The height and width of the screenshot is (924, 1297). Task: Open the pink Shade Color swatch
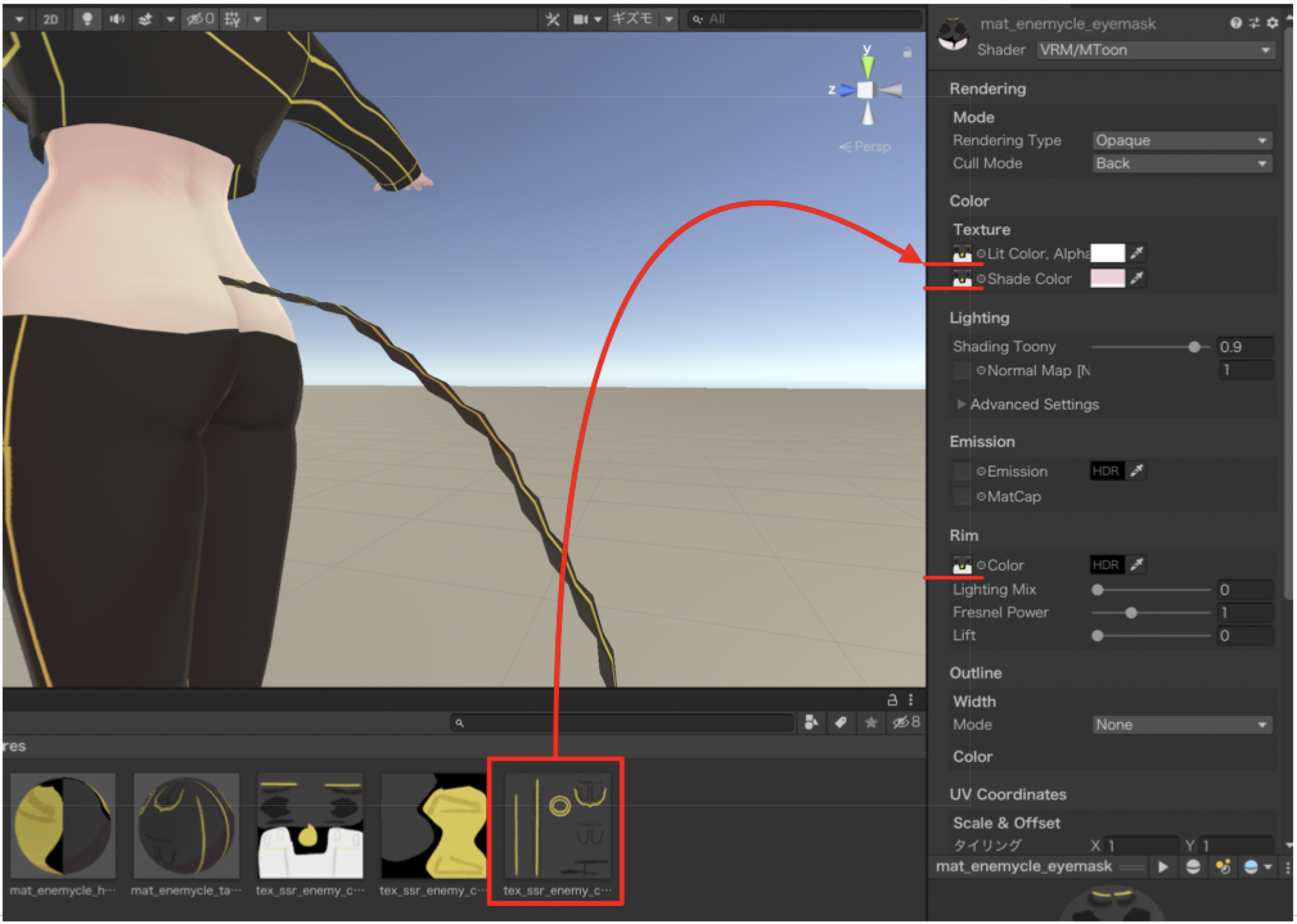[x=1107, y=278]
